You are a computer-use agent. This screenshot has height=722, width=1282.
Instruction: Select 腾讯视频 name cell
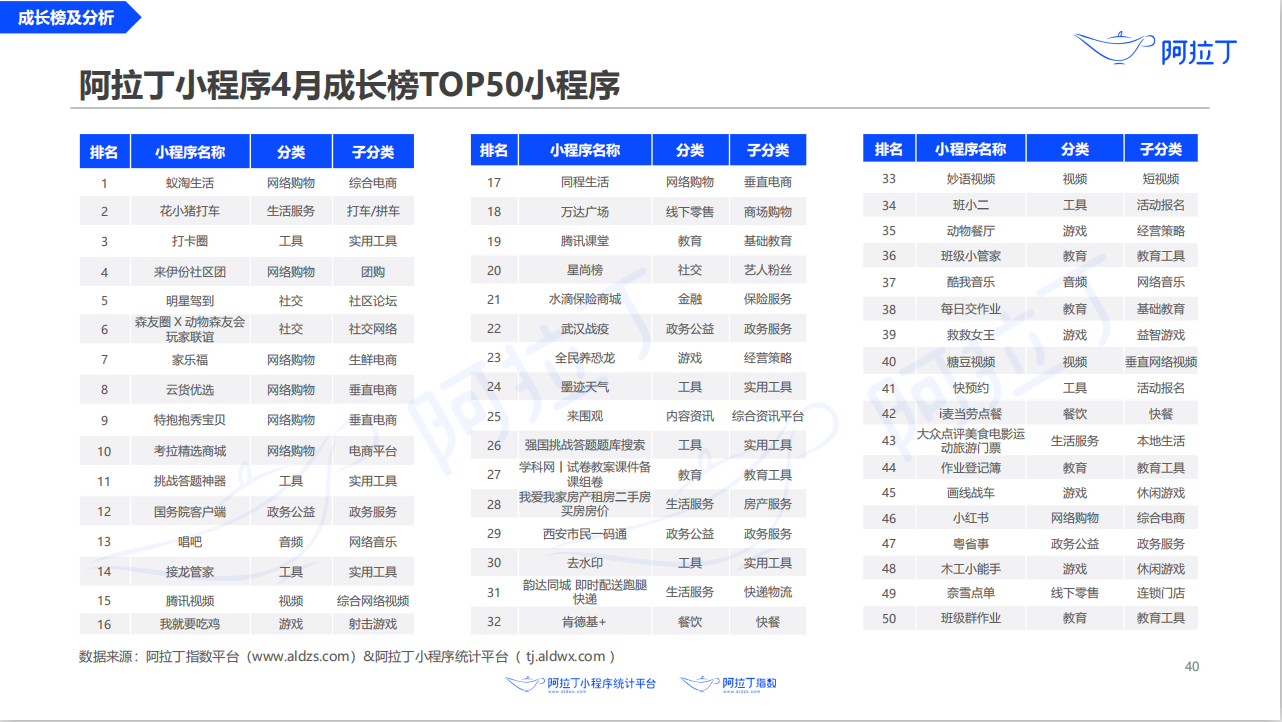coord(190,600)
